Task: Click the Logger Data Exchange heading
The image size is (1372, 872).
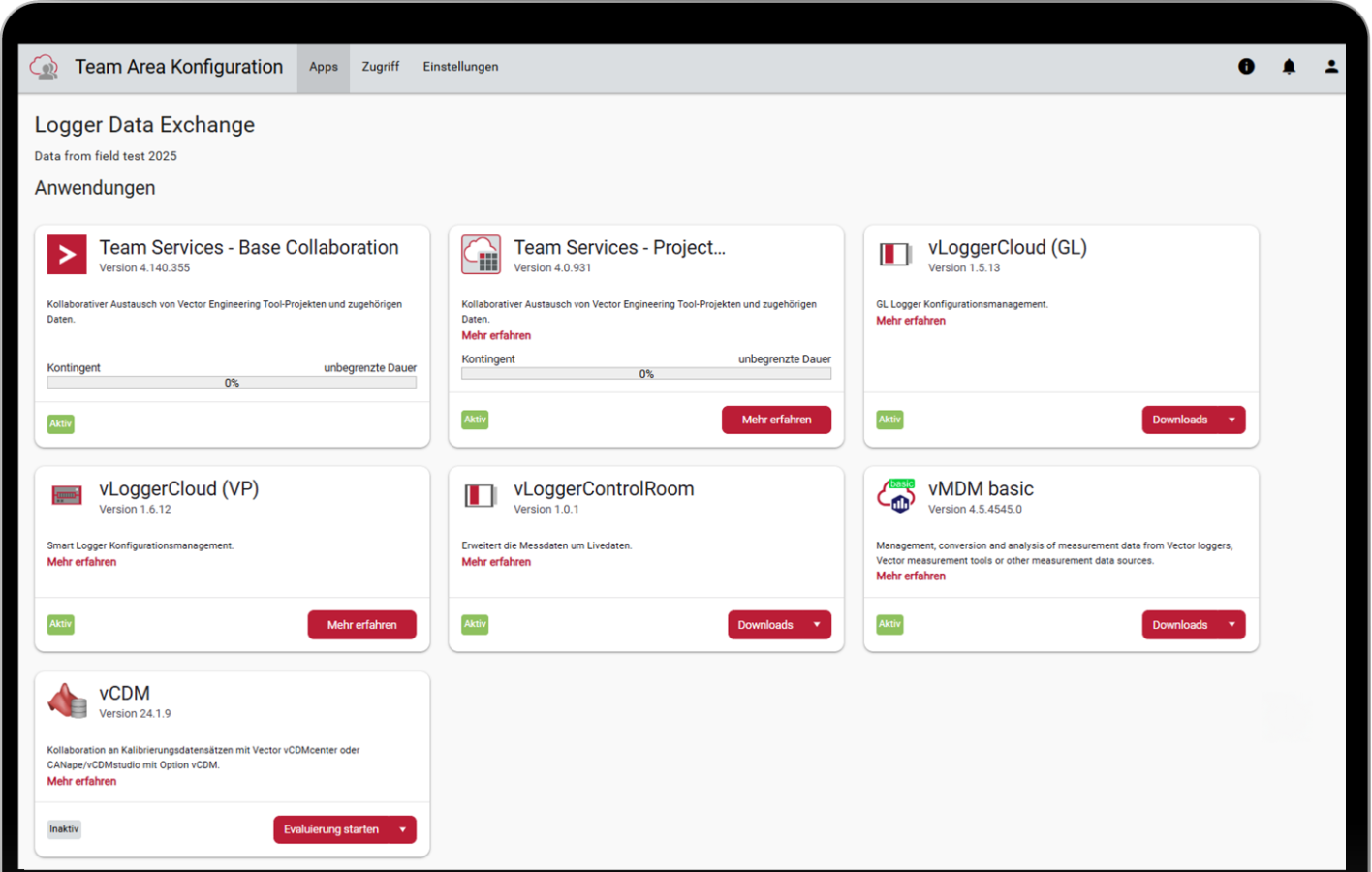Action: [144, 125]
